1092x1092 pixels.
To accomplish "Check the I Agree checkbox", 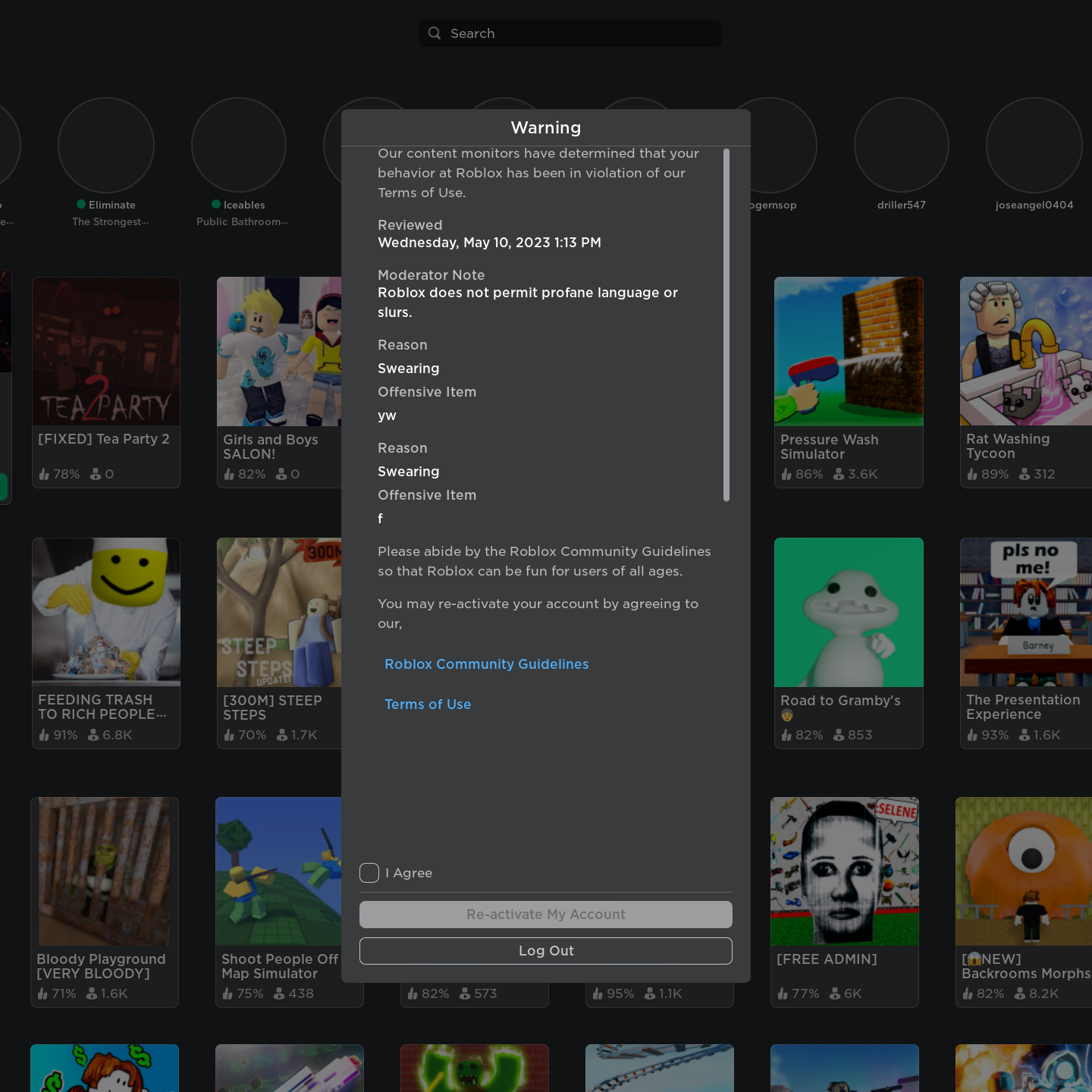I will click(x=369, y=873).
